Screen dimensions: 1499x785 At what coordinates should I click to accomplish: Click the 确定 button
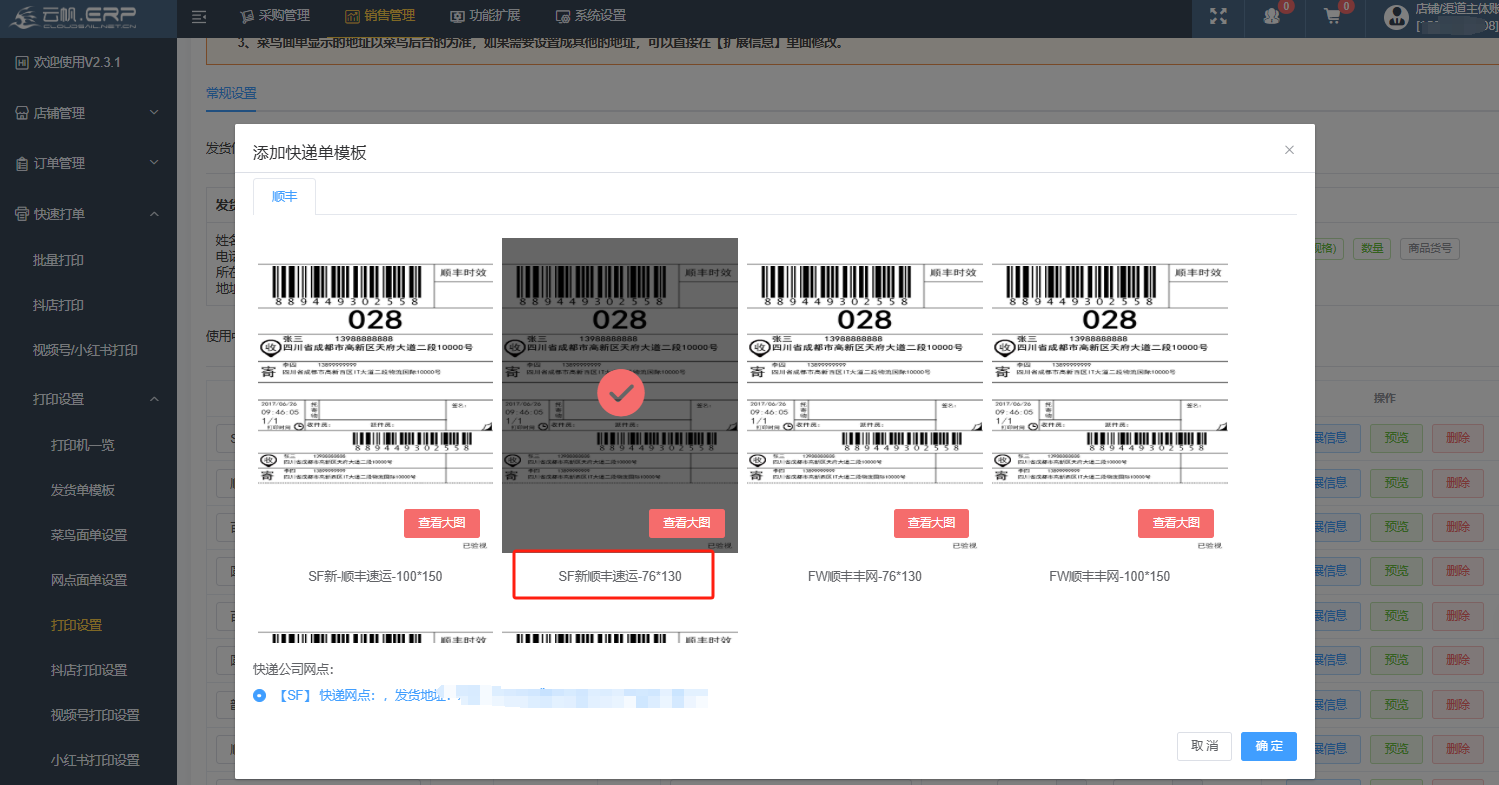(1268, 746)
